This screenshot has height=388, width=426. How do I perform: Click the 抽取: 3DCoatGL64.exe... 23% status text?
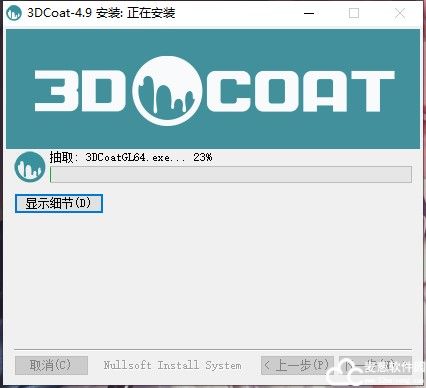point(131,157)
